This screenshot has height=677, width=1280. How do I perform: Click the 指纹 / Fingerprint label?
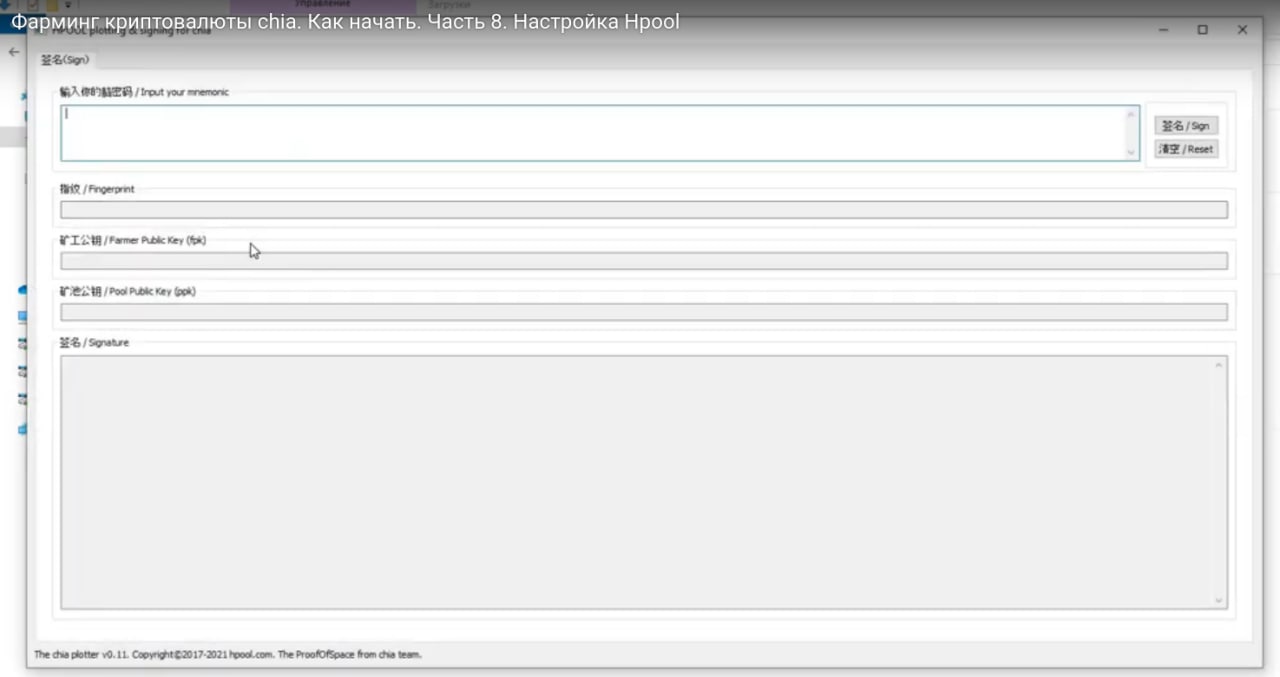click(x=97, y=189)
